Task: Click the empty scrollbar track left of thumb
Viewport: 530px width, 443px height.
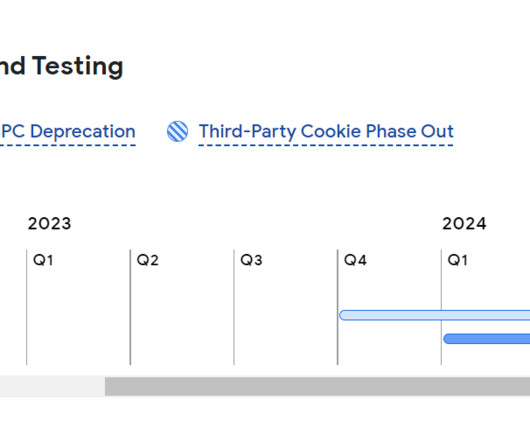Action: pos(52,386)
